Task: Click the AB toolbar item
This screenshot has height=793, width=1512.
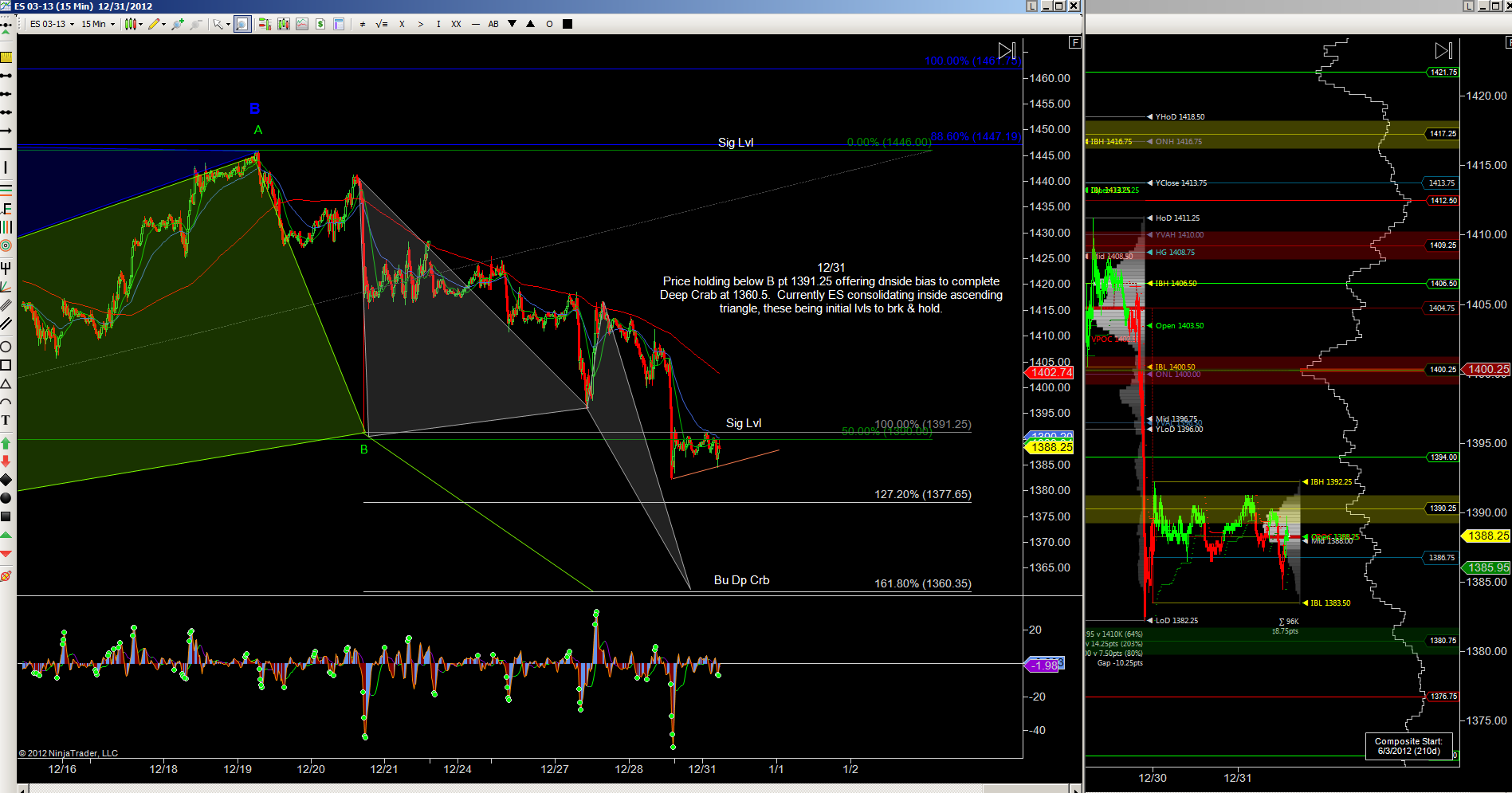Action: click(x=493, y=24)
